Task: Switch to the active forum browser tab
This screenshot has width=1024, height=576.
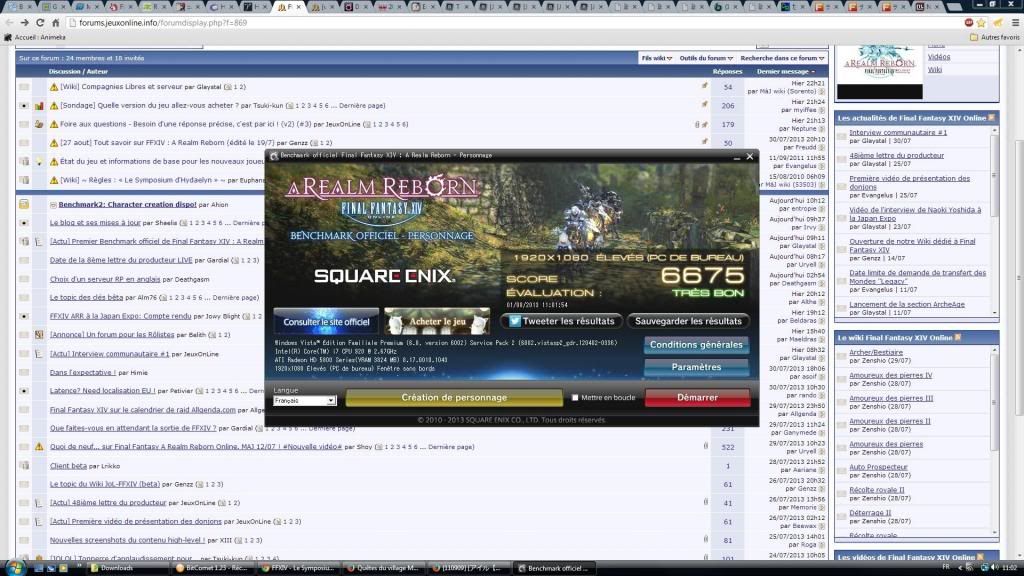Action: coord(289,7)
